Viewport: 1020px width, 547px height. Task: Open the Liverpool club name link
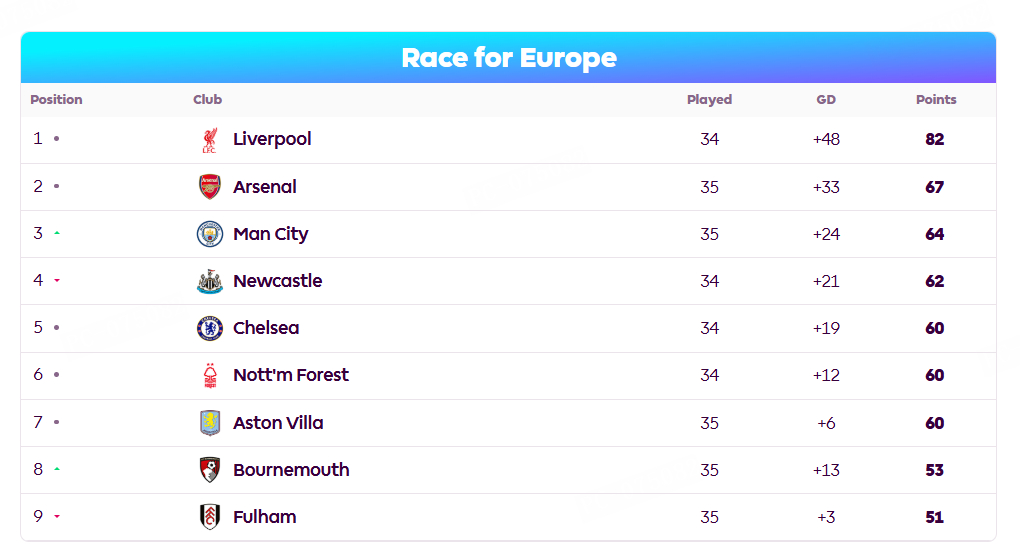coord(272,139)
